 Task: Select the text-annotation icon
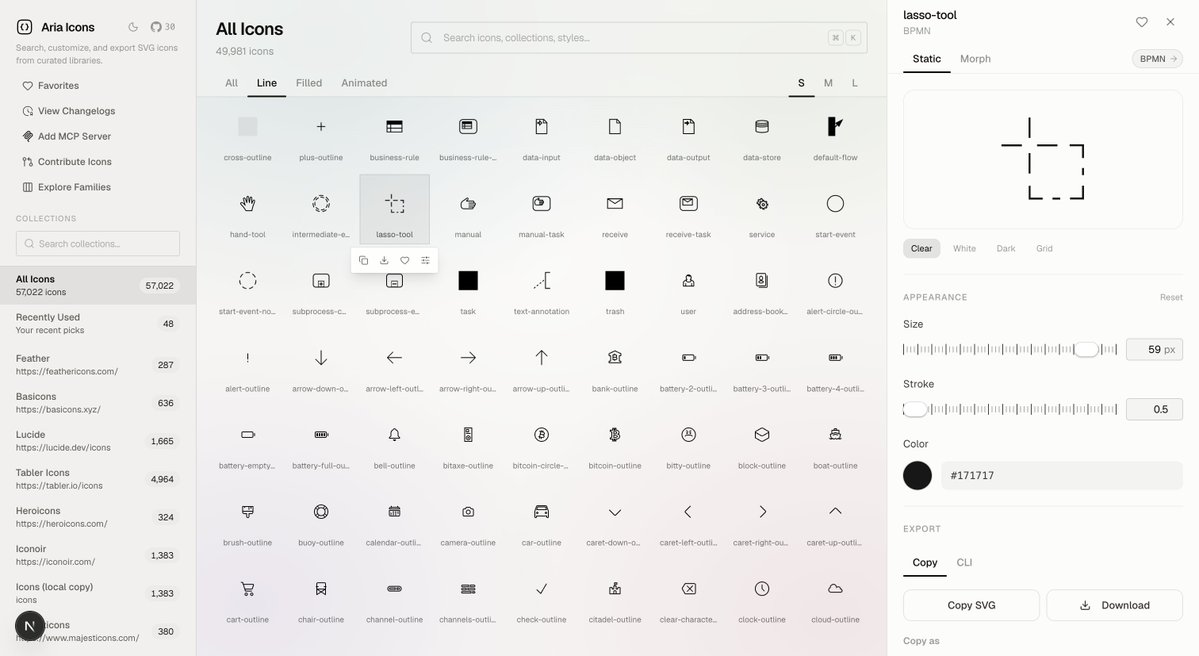(x=541, y=287)
